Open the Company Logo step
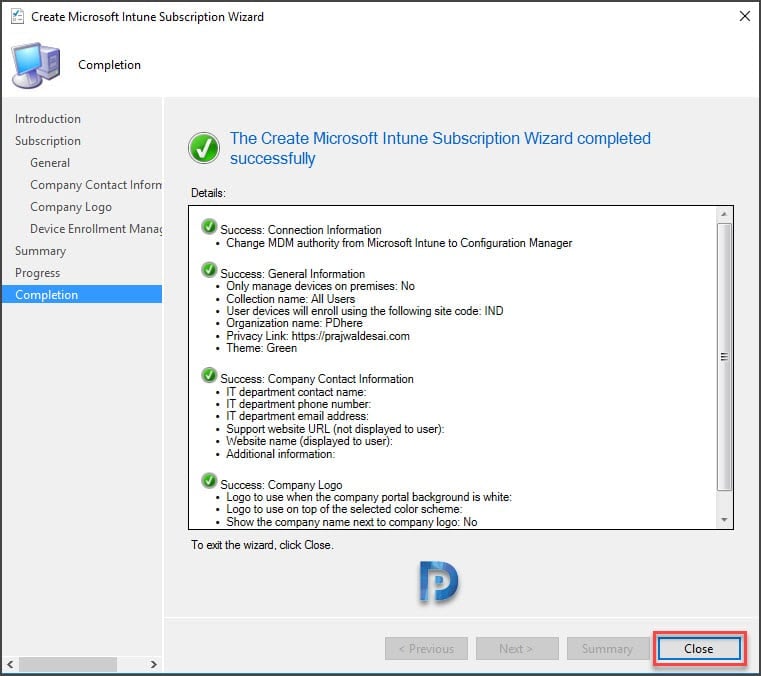The image size is (761, 676). click(x=71, y=207)
